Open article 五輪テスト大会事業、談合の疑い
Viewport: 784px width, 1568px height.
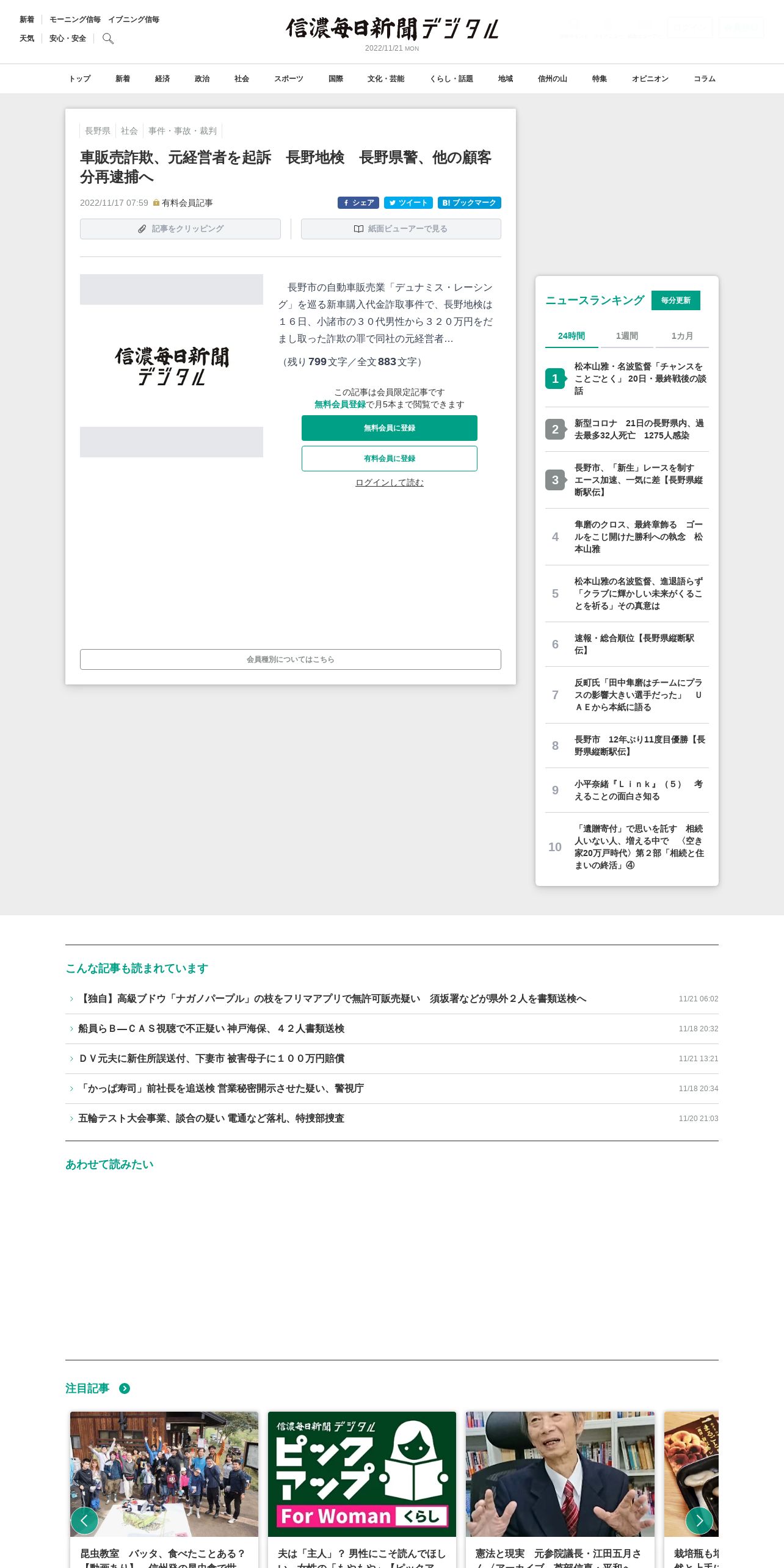(x=211, y=1119)
